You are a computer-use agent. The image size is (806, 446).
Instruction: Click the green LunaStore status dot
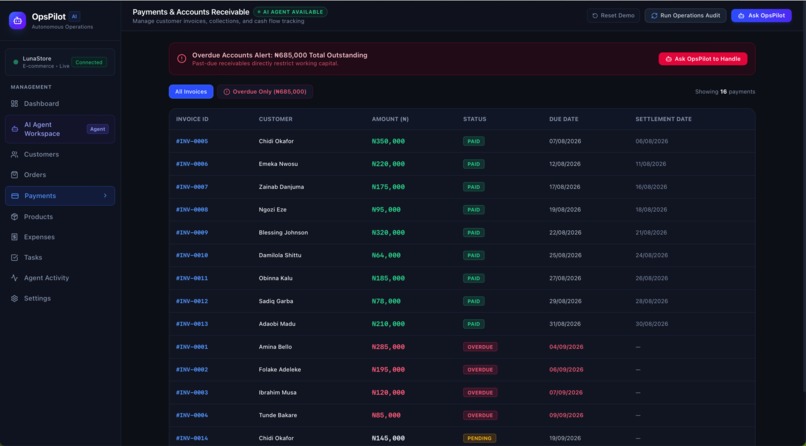click(15, 62)
